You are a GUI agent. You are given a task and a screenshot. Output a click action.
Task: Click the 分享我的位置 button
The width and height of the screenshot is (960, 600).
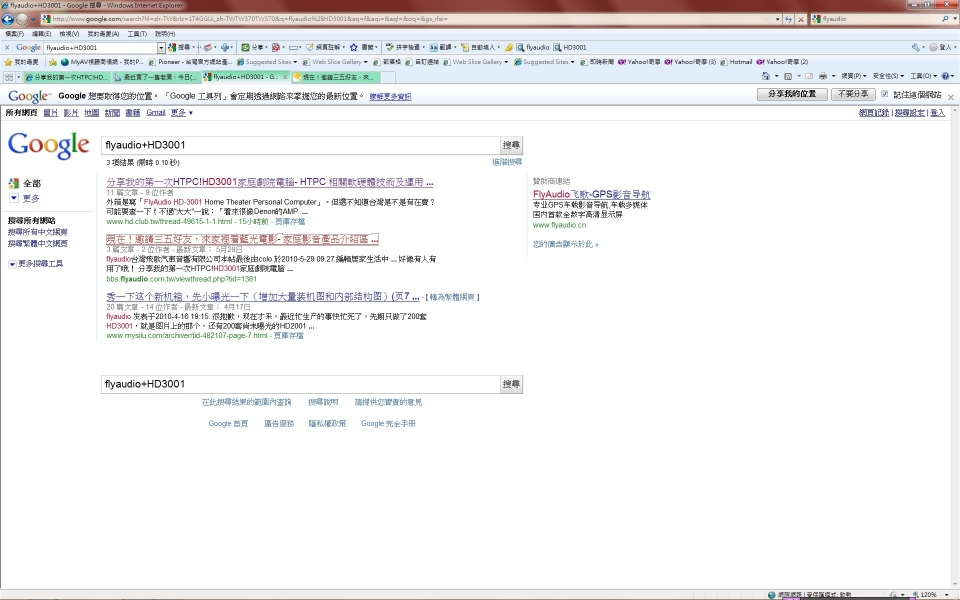(792, 94)
